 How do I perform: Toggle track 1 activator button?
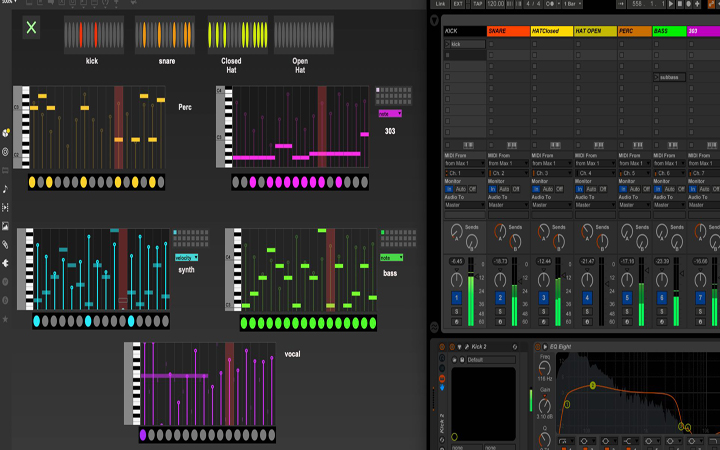(x=456, y=298)
